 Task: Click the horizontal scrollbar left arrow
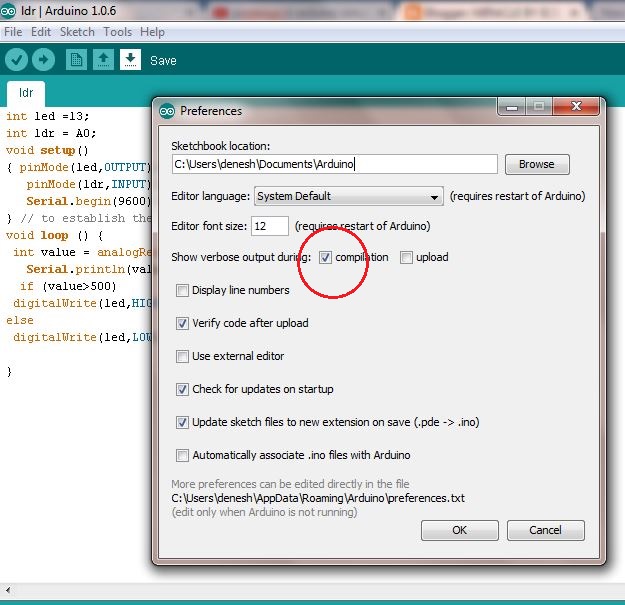8,590
